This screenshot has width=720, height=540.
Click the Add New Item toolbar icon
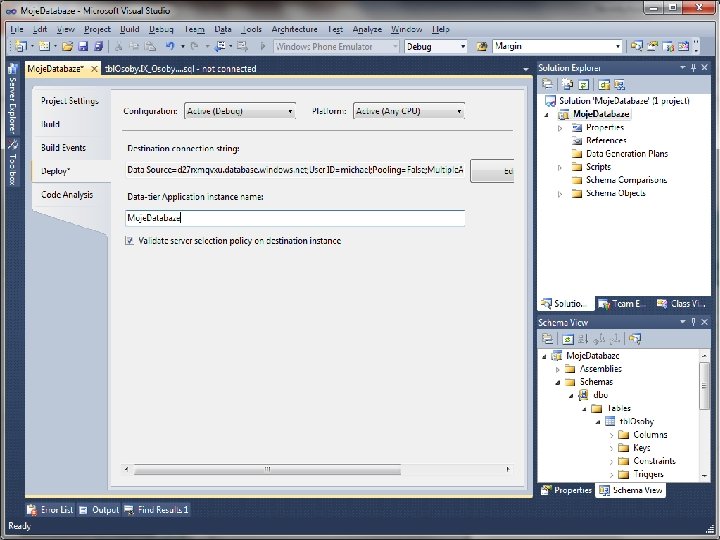[45, 46]
